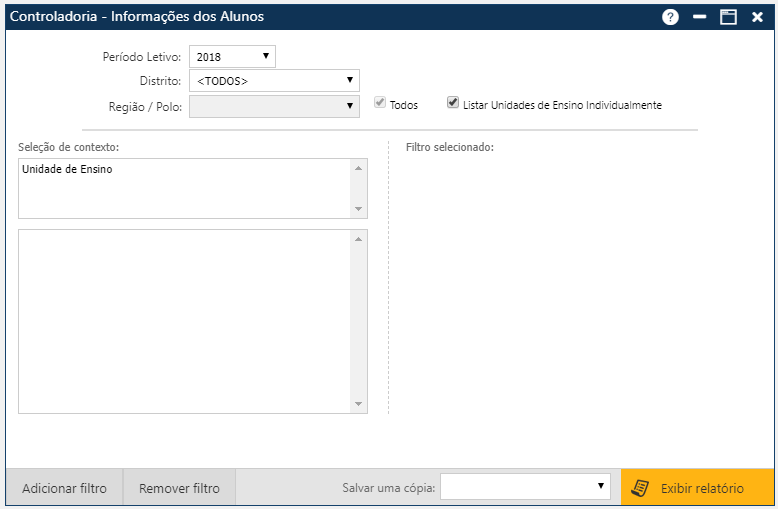
Task: Open the Região / Polo dropdown
Action: pos(274,106)
